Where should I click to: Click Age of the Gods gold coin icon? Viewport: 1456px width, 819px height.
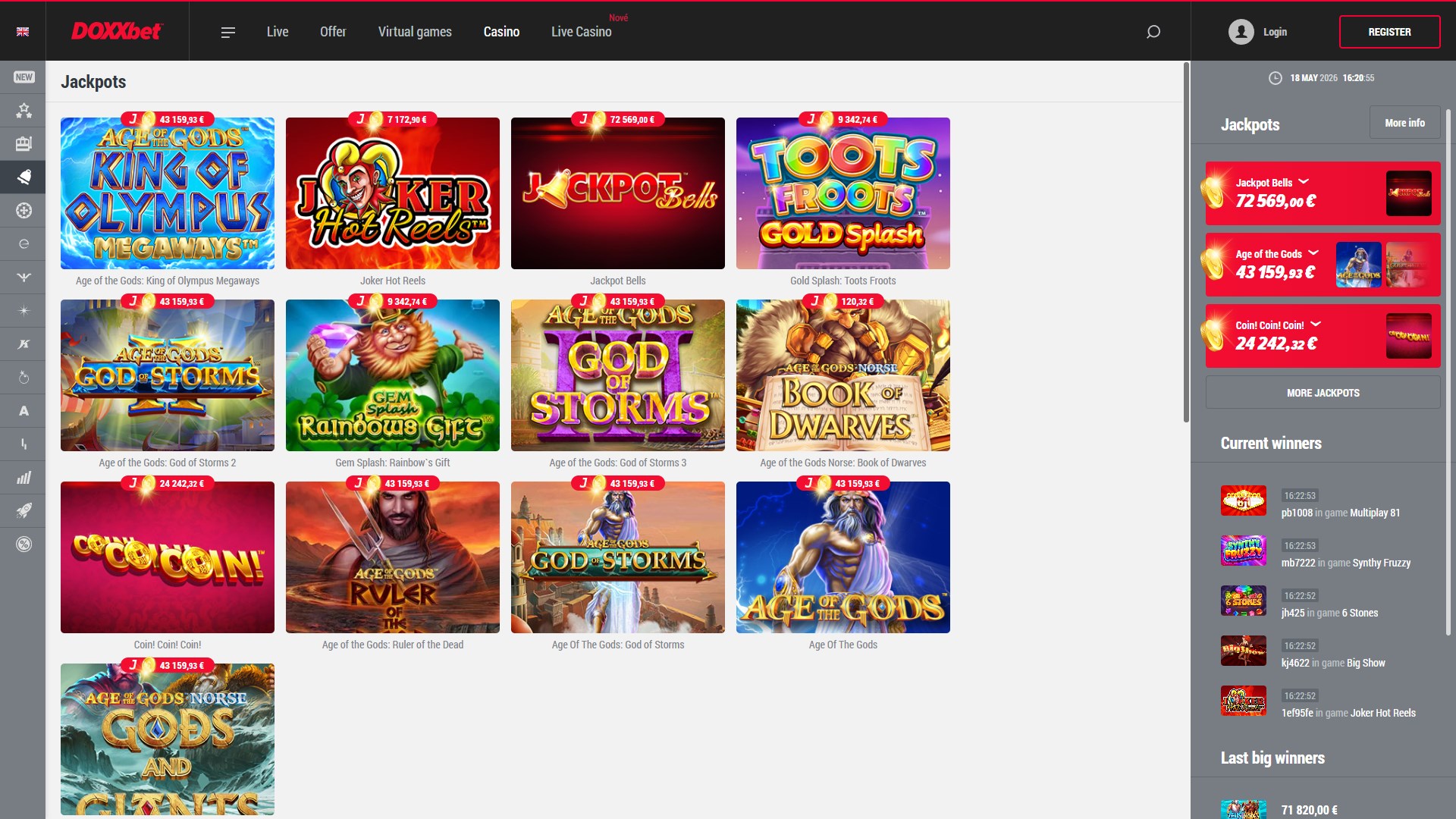[1213, 264]
